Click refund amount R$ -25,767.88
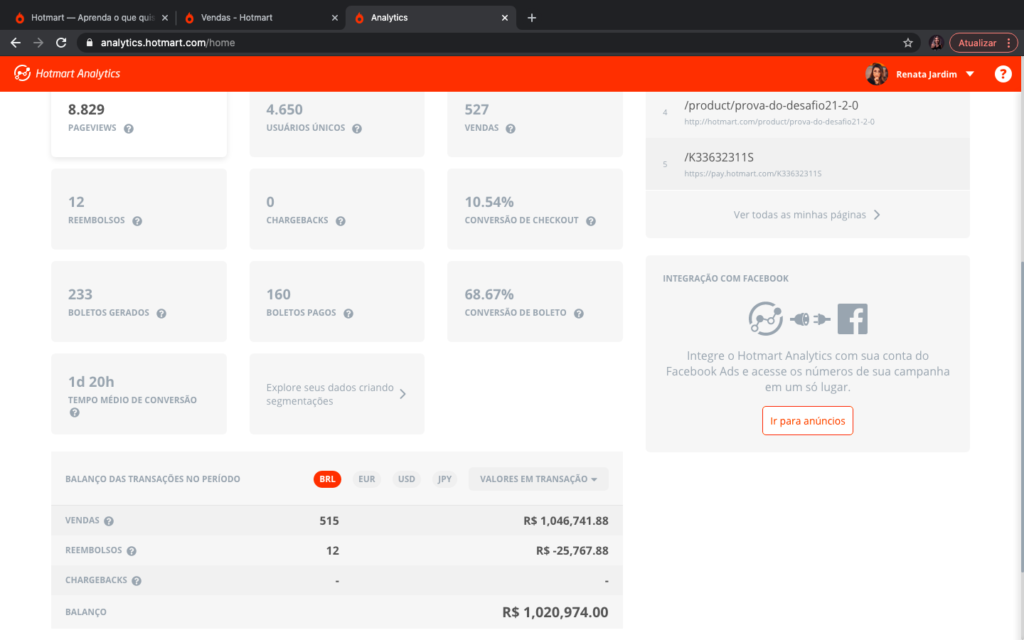 (571, 551)
